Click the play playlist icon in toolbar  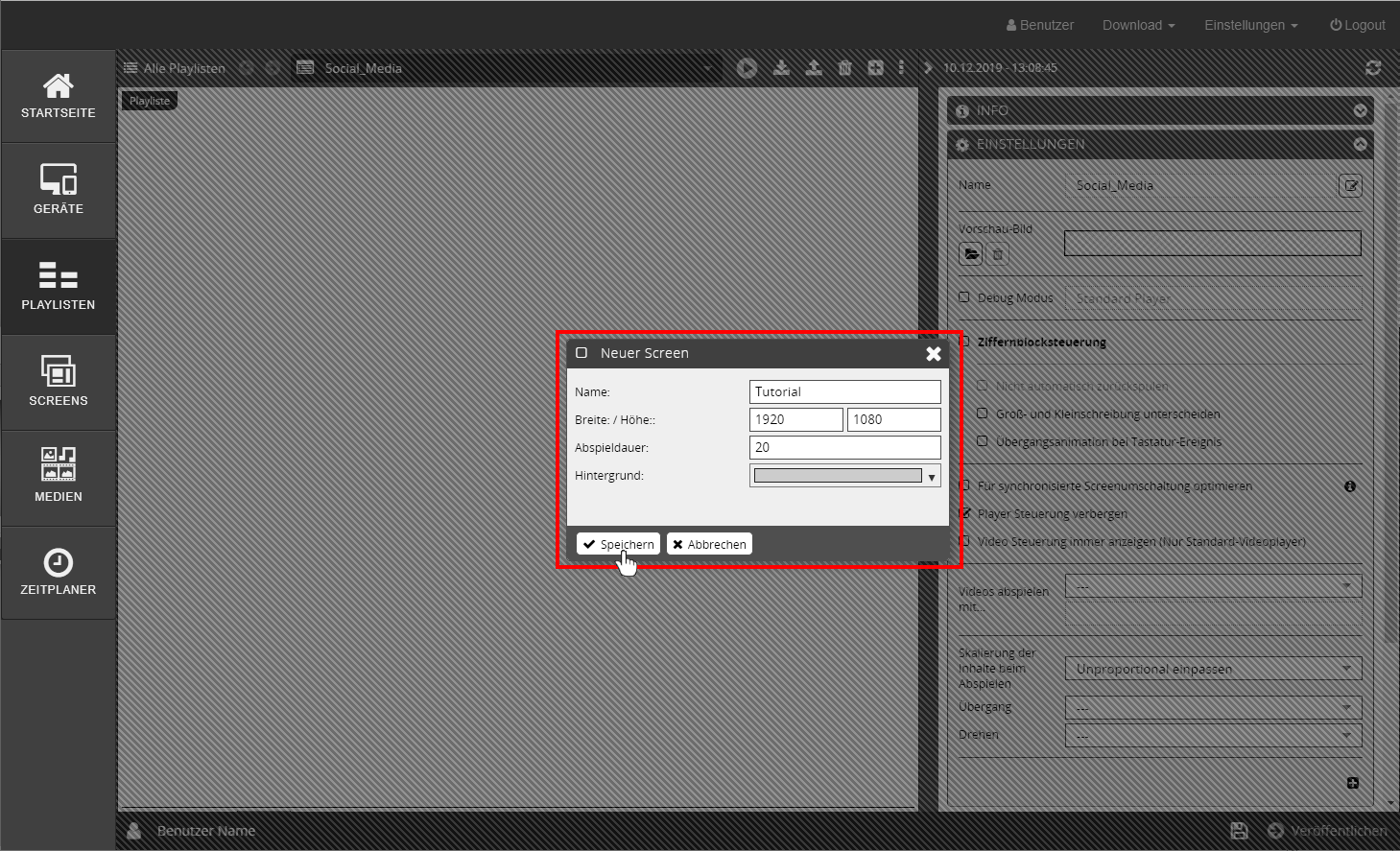click(747, 68)
